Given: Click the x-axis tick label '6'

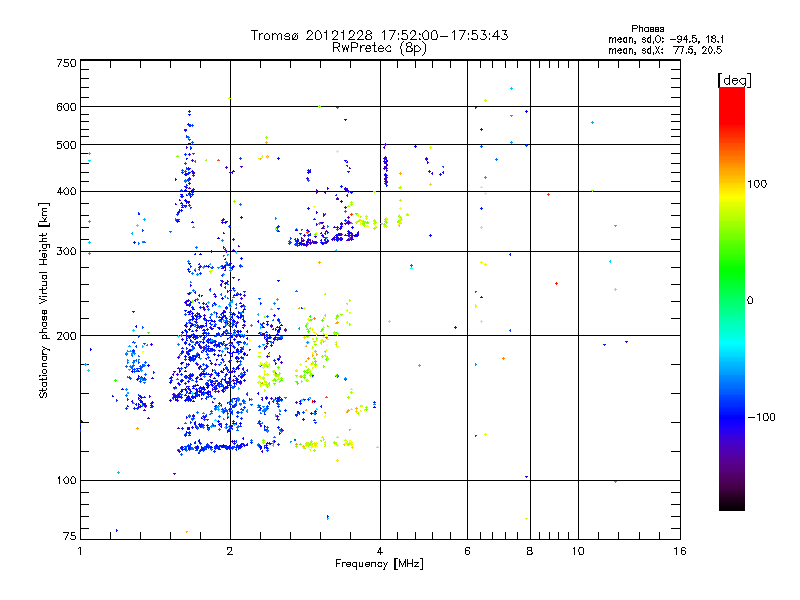Looking at the screenshot, I should click(x=467, y=551).
